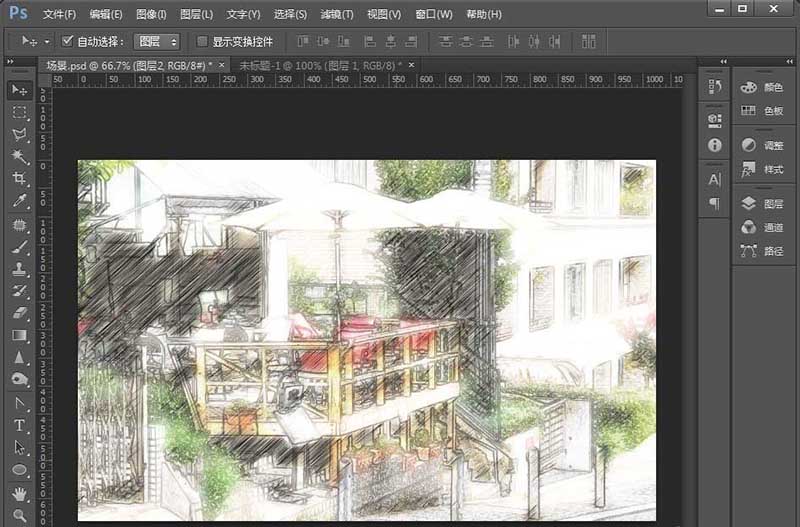Open the 图层 panel button
The height and width of the screenshot is (527, 800).
point(763,204)
